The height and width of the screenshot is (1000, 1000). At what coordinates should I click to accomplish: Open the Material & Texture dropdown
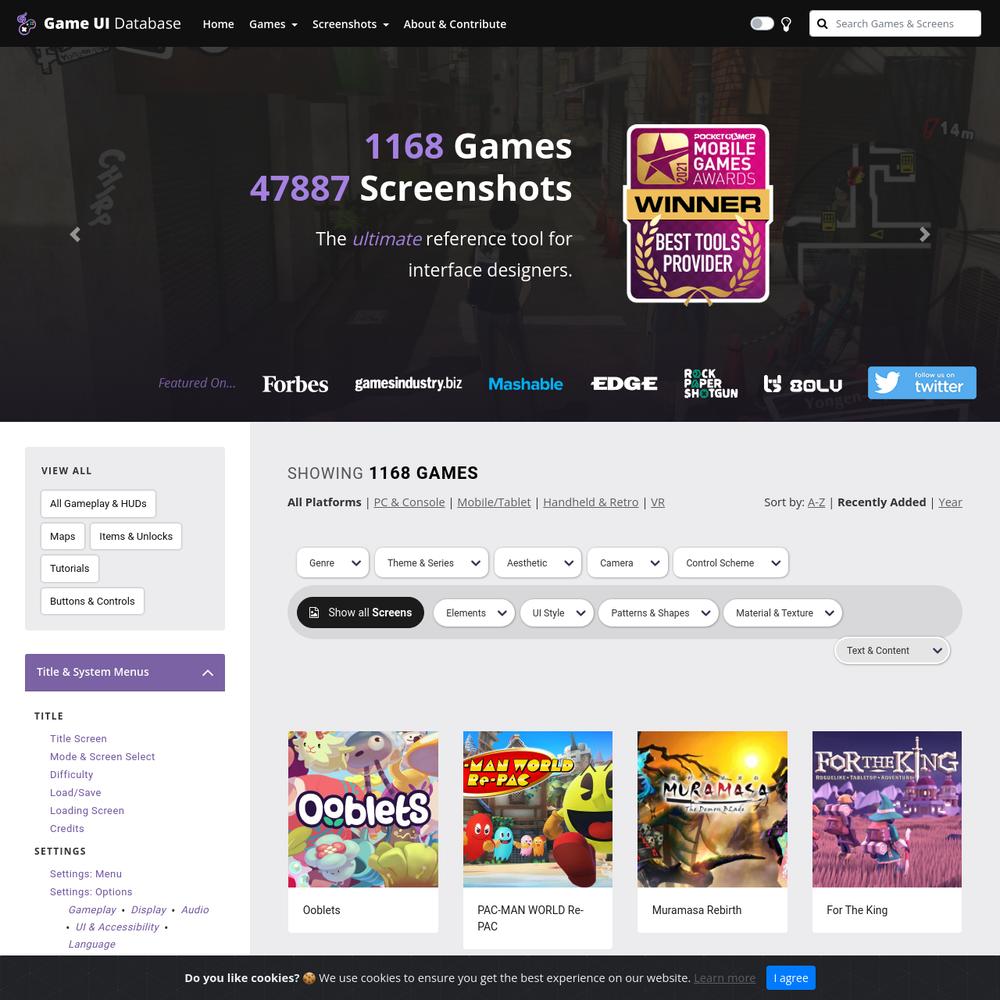point(783,613)
